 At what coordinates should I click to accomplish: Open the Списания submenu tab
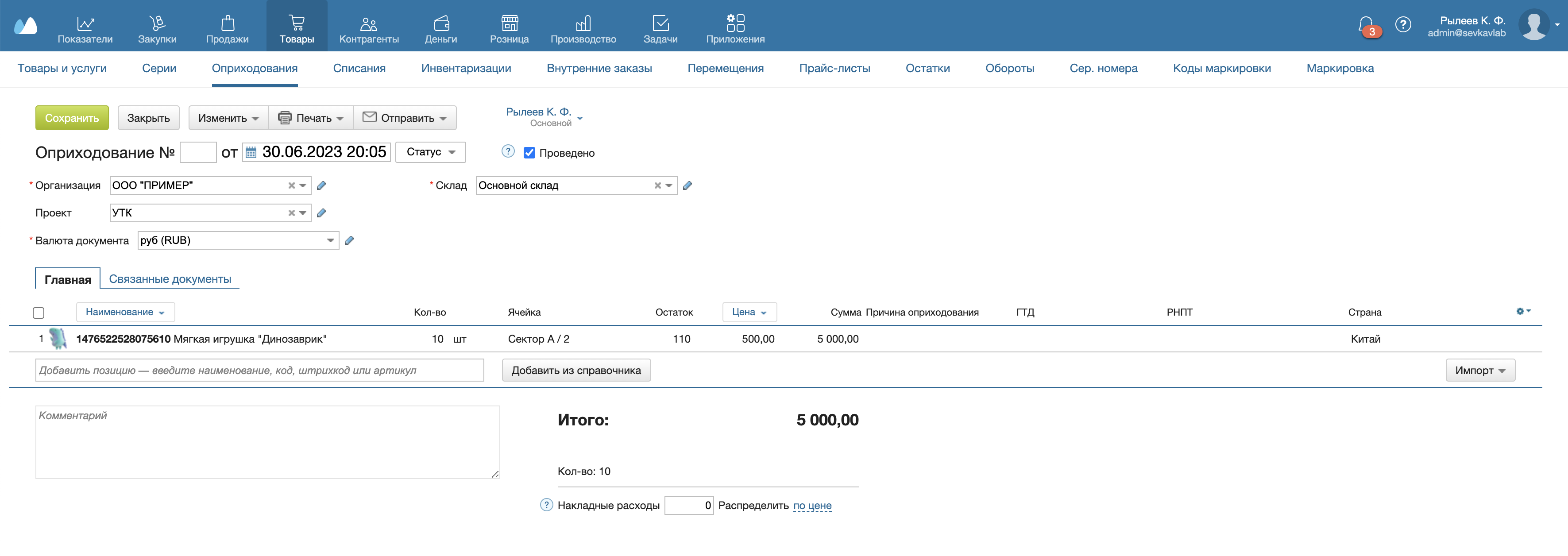coord(359,68)
